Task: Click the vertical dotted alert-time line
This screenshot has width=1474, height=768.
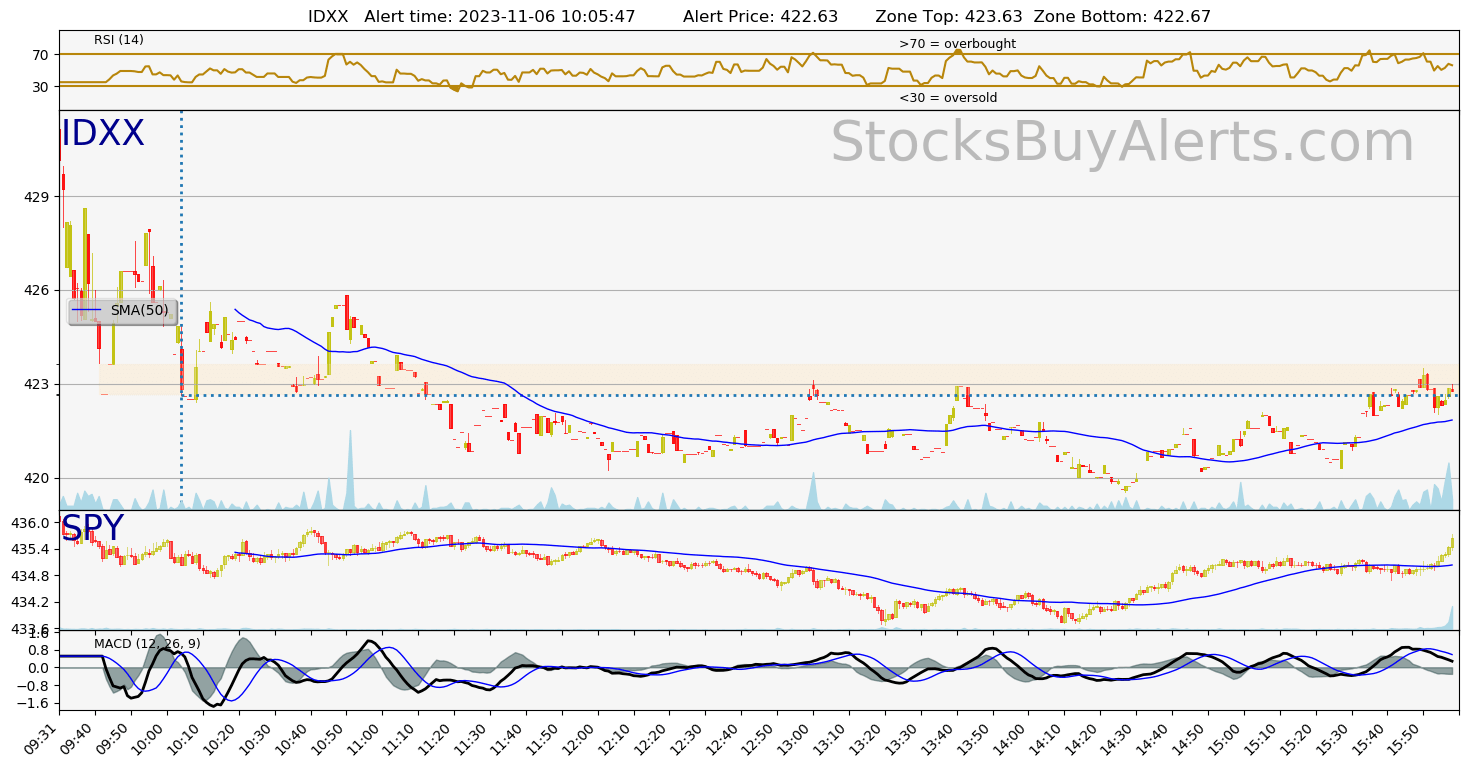Action: tap(181, 310)
